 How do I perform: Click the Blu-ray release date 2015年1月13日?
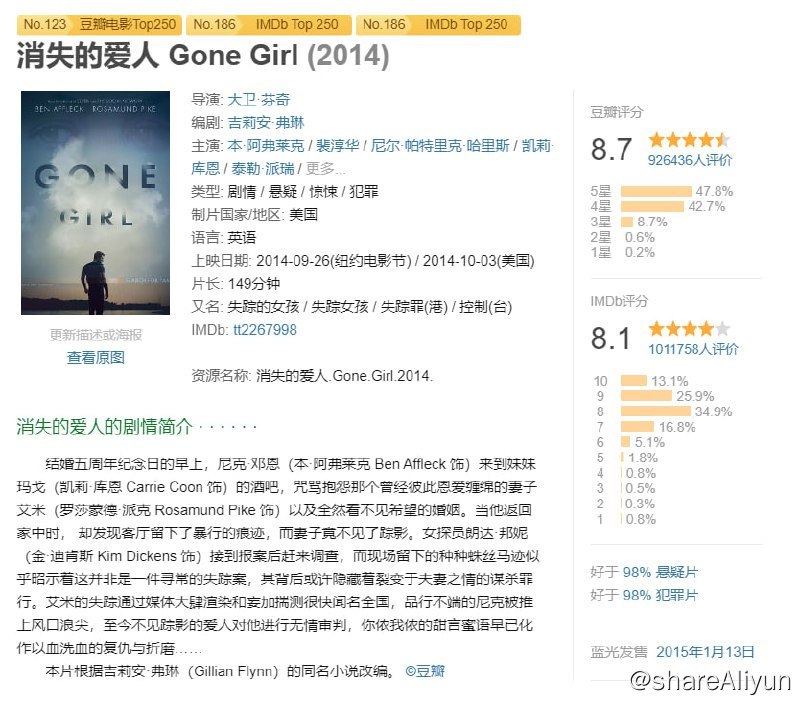(x=707, y=650)
